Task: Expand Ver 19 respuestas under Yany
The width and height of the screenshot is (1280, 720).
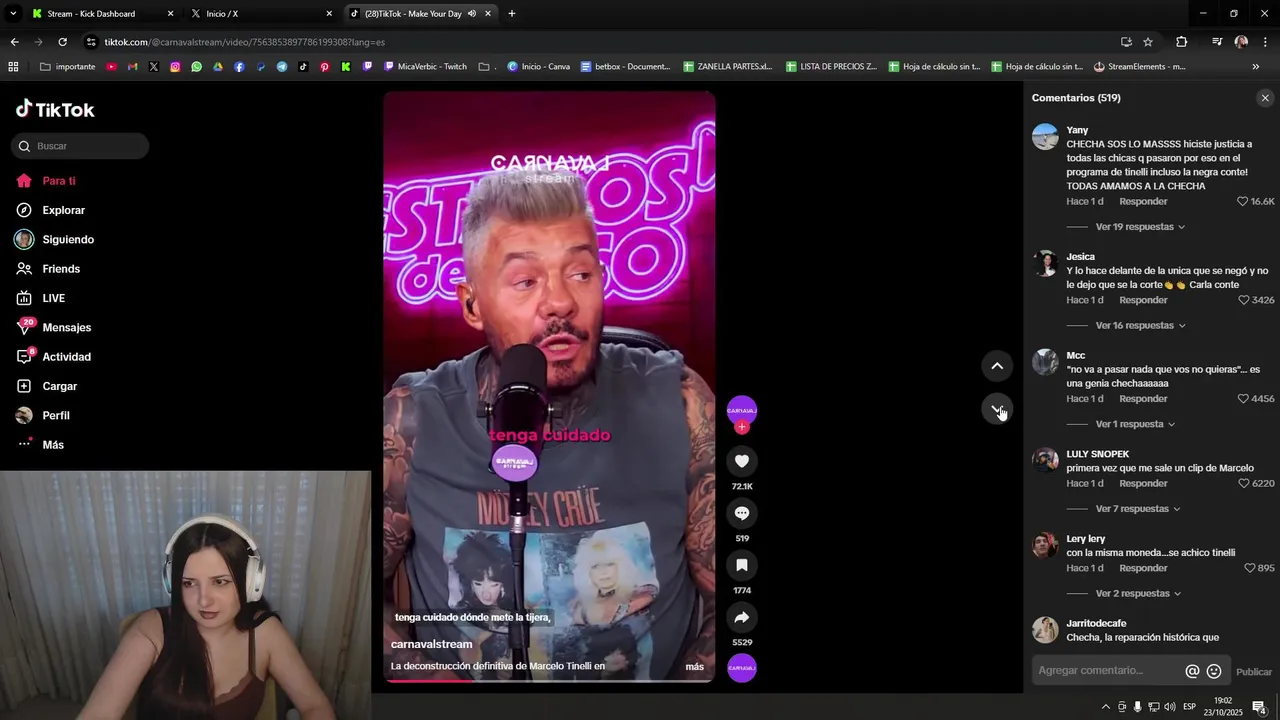Action: click(x=1140, y=227)
